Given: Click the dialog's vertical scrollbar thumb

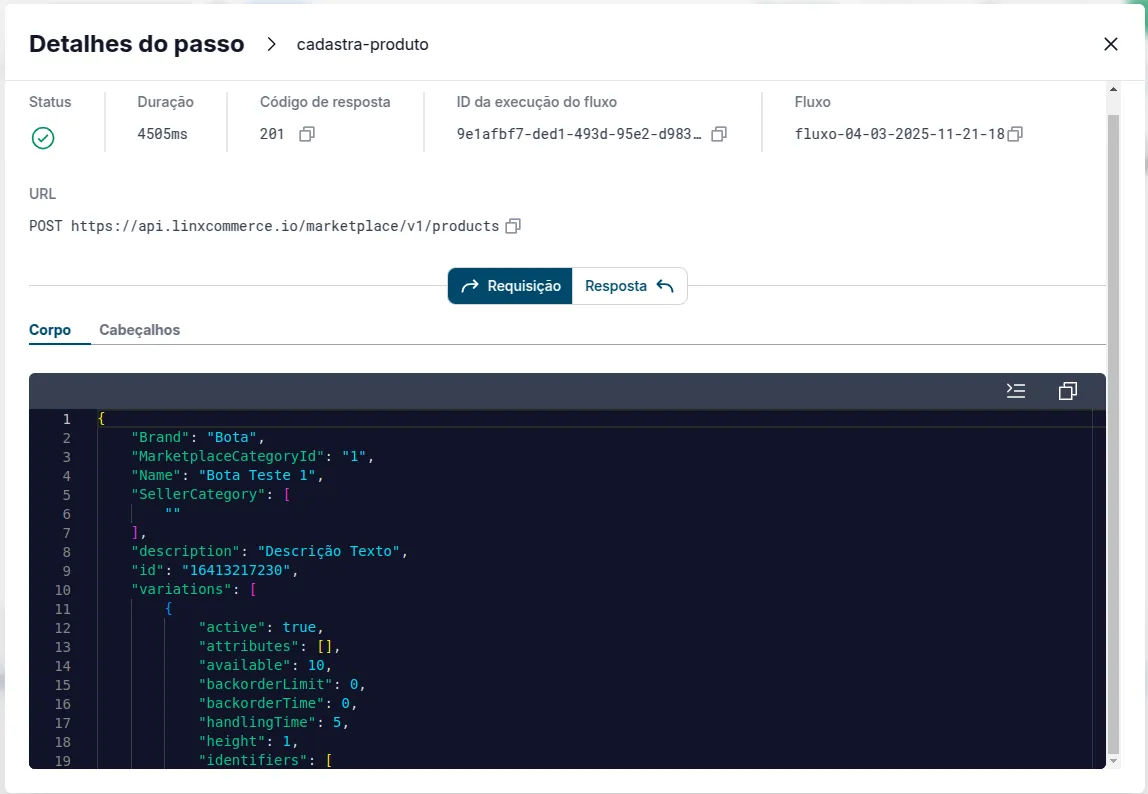Looking at the screenshot, I should point(1113,432).
